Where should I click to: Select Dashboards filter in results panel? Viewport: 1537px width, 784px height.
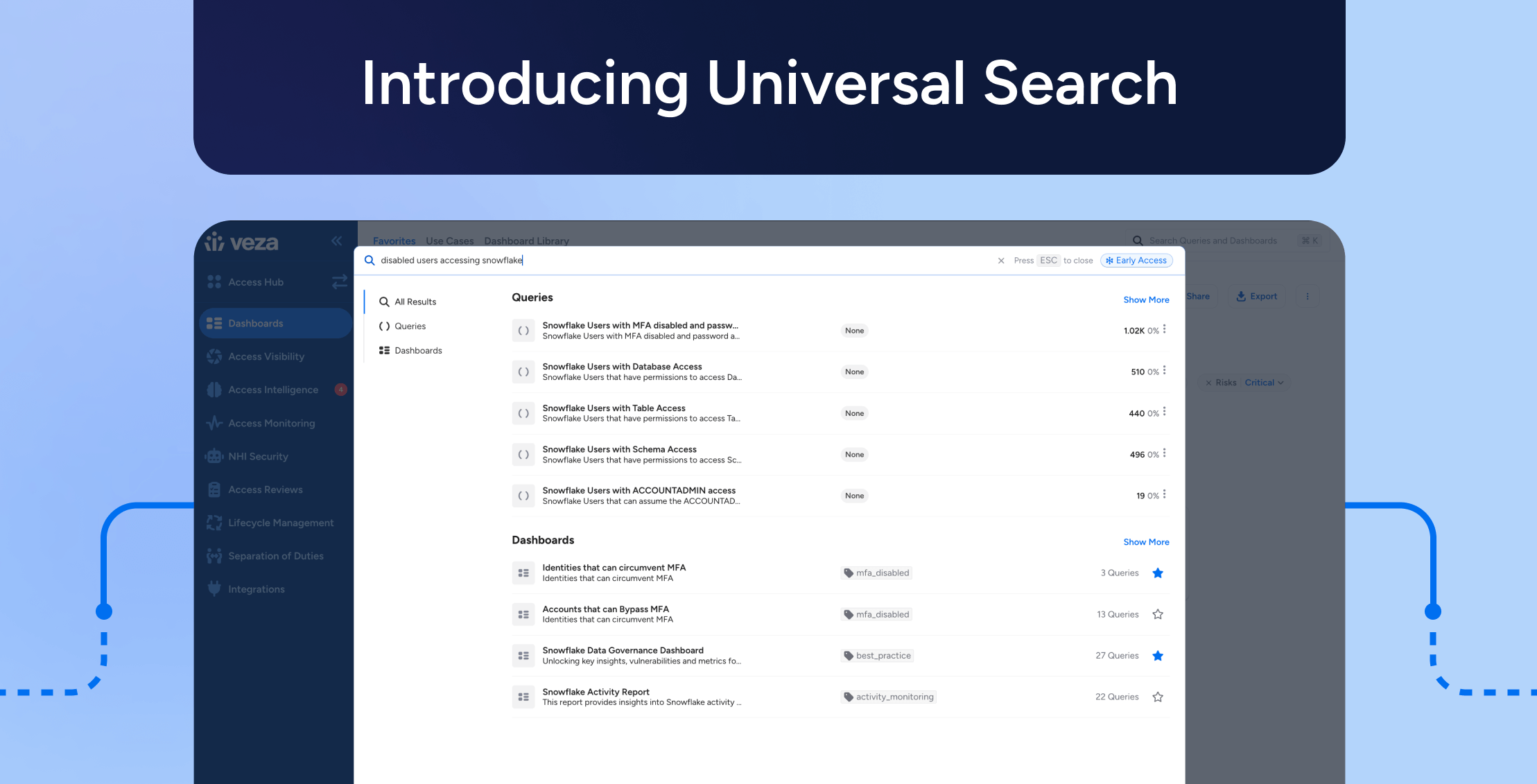[x=410, y=350]
